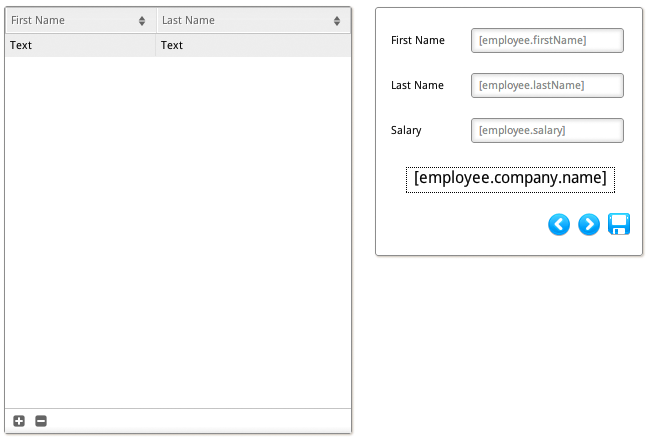Click the Last Name column sort arrows
Screen dimensions: 651x441
tap(338, 20)
